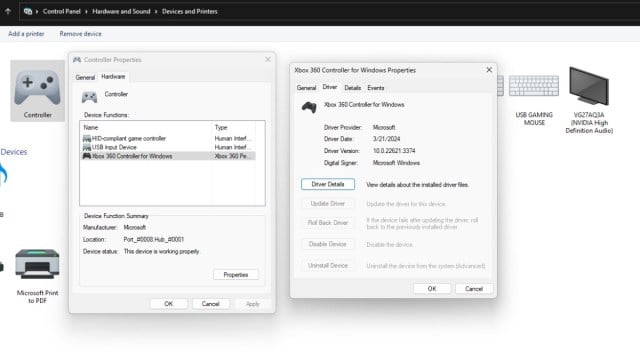
Task: Switch to General tab in Xbox 360 Properties
Action: click(x=306, y=88)
